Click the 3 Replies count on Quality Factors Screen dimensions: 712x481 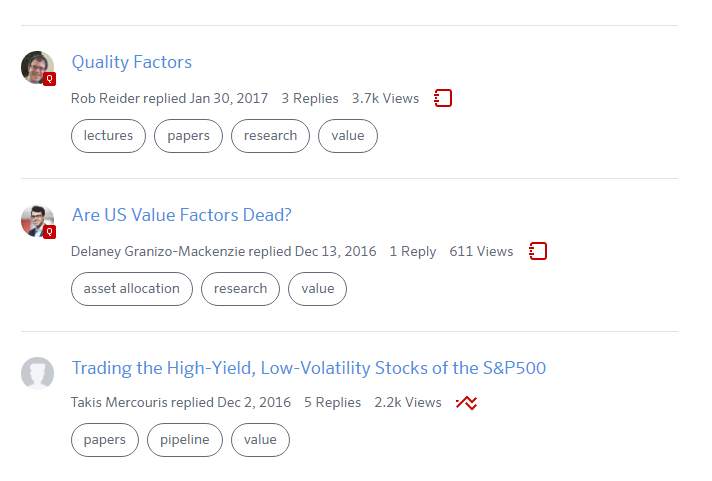click(311, 98)
